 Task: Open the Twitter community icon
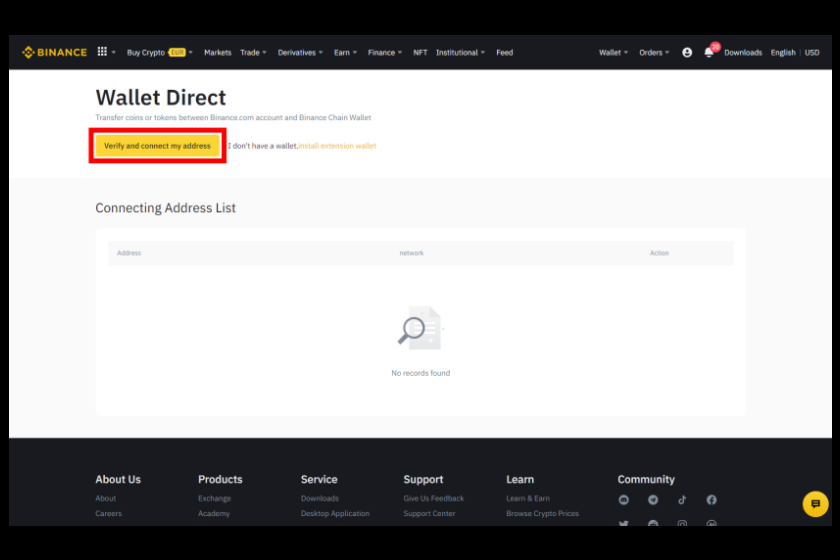[x=624, y=522]
